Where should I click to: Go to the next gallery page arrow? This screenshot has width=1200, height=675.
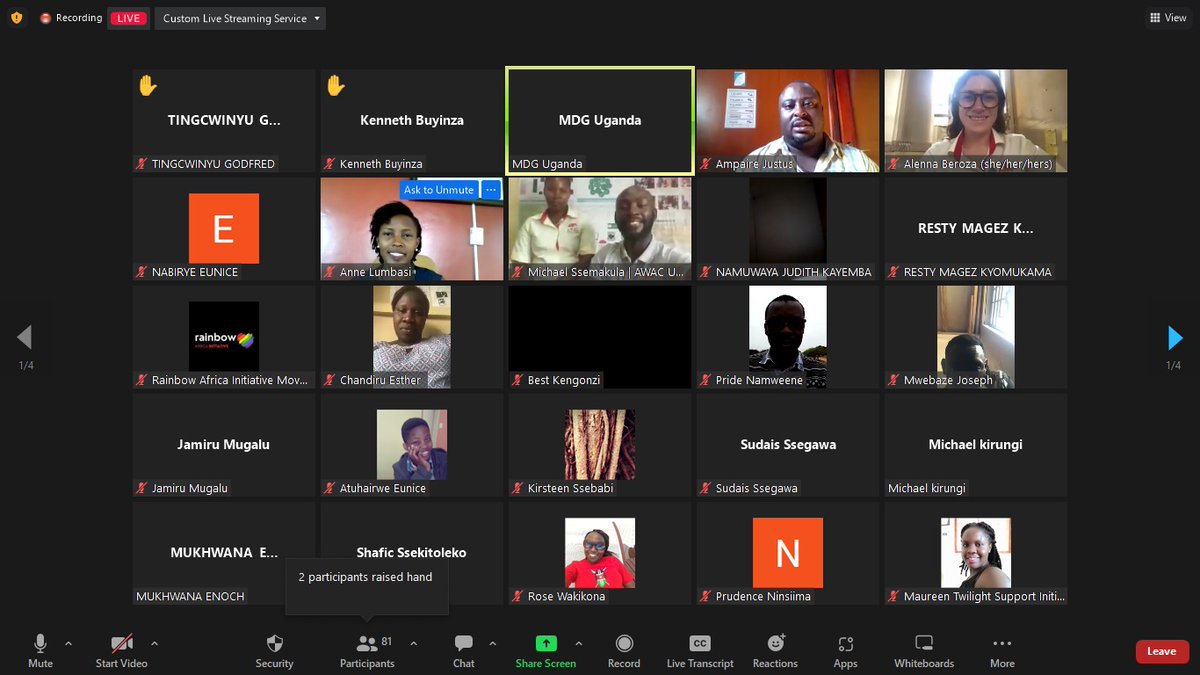1175,338
